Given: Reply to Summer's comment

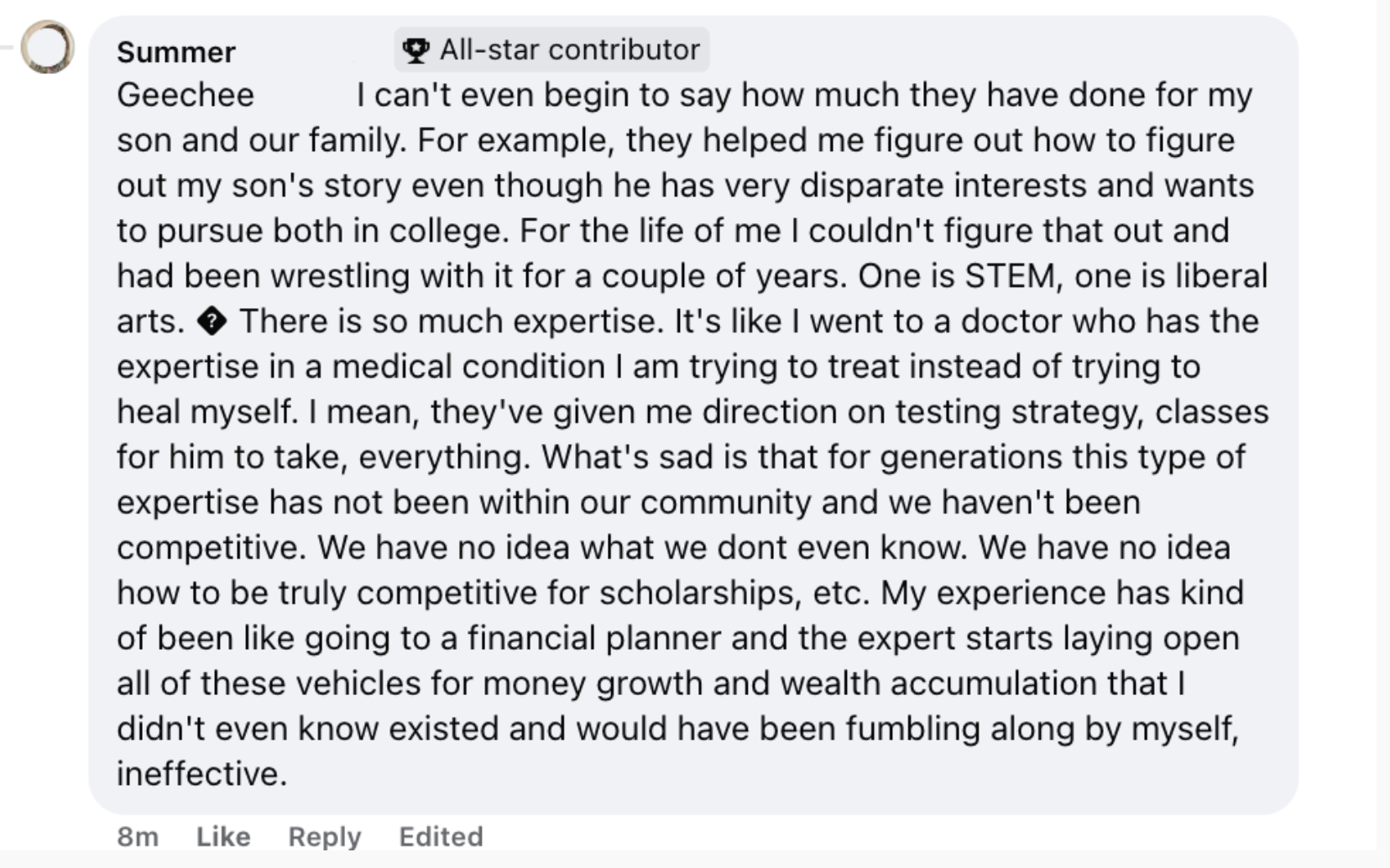Looking at the screenshot, I should pos(324,836).
